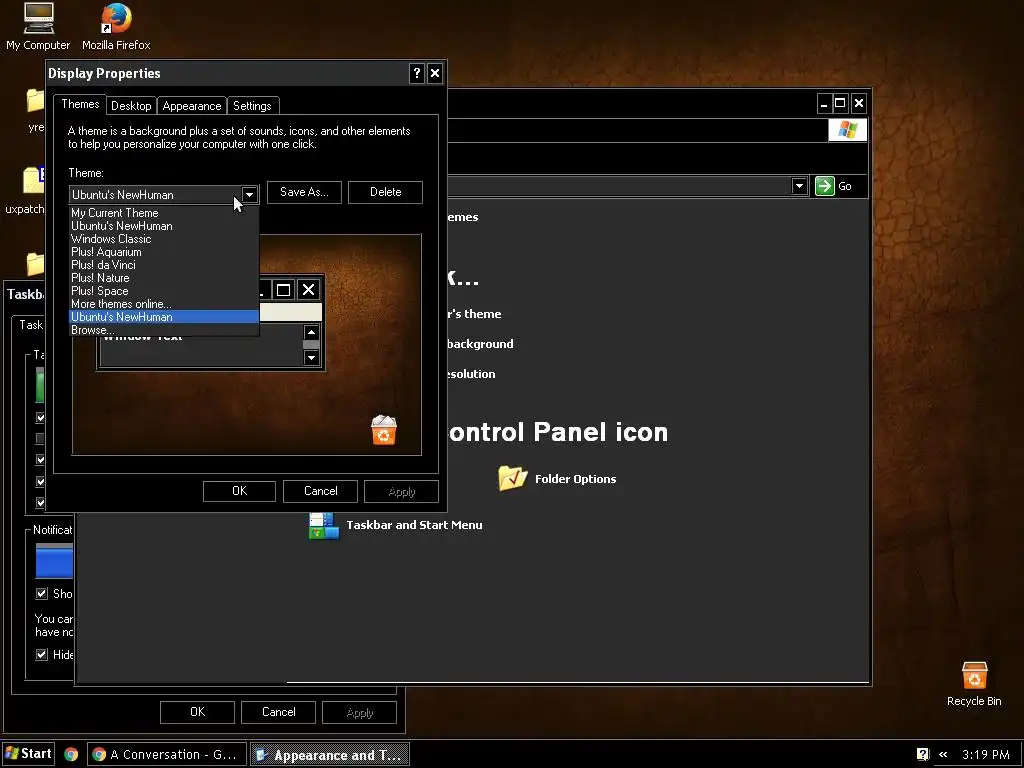Click the system clock showing 3:19 PM
This screenshot has width=1024, height=768.
[985, 754]
